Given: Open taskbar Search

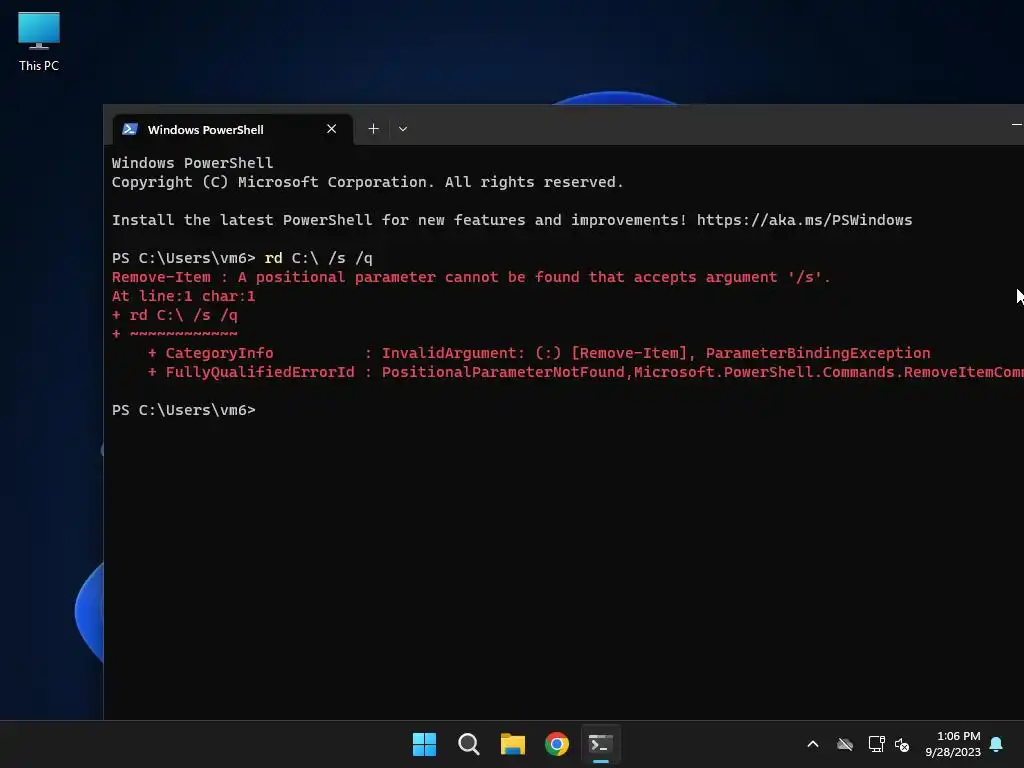Looking at the screenshot, I should click(x=468, y=744).
